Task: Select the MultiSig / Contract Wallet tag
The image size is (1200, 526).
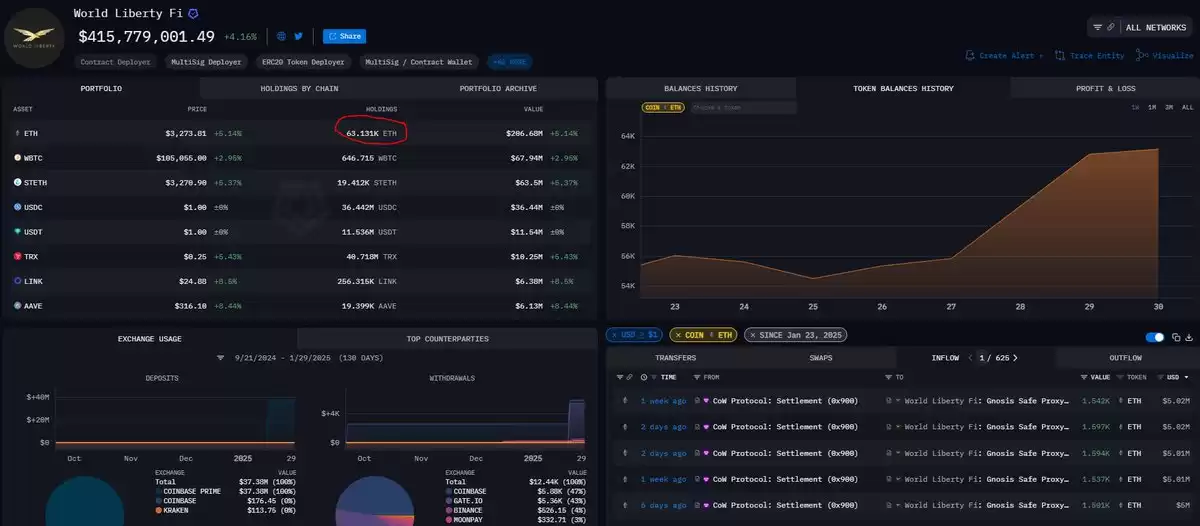Action: click(420, 62)
